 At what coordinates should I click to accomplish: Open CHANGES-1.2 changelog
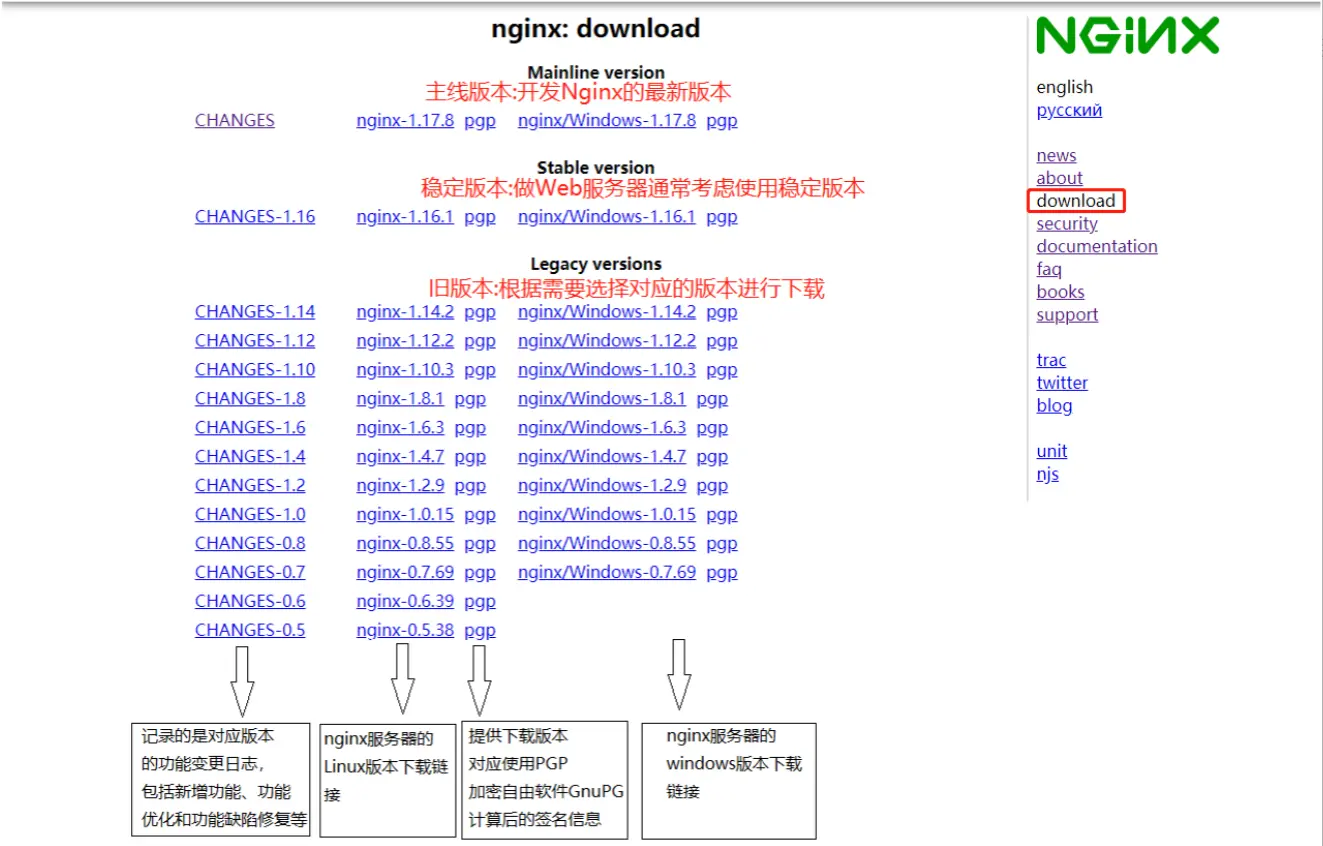point(250,485)
